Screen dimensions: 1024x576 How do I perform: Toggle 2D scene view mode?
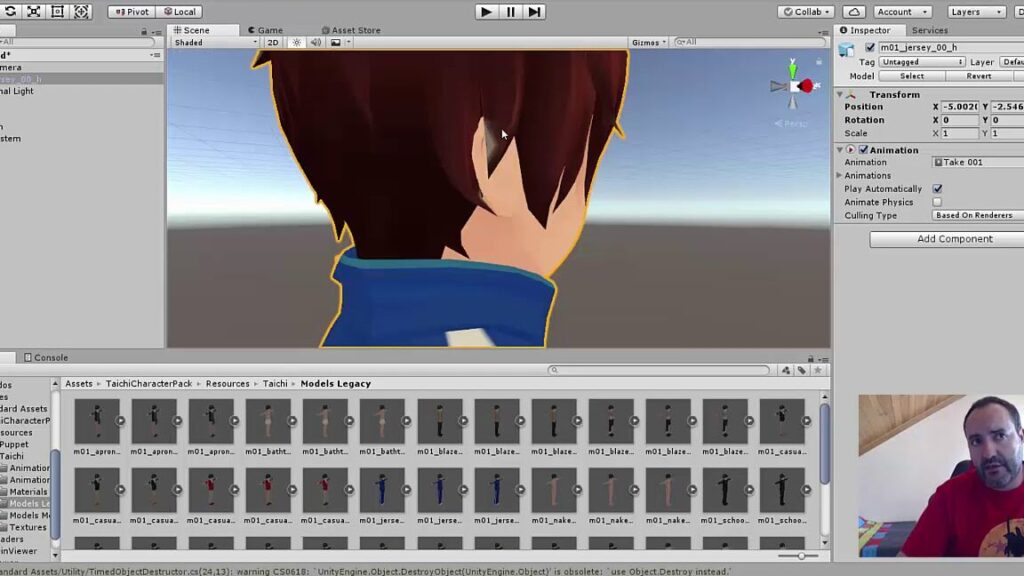(273, 42)
